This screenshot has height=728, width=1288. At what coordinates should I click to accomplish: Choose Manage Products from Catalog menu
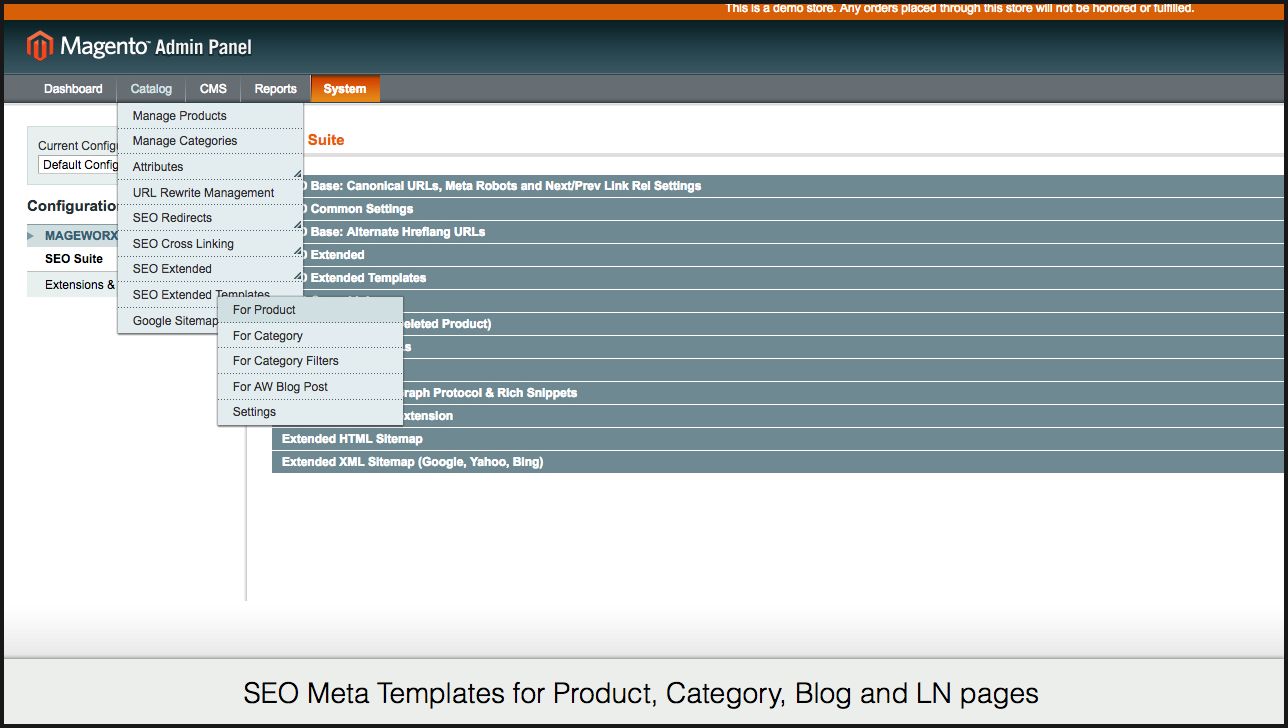(180, 116)
